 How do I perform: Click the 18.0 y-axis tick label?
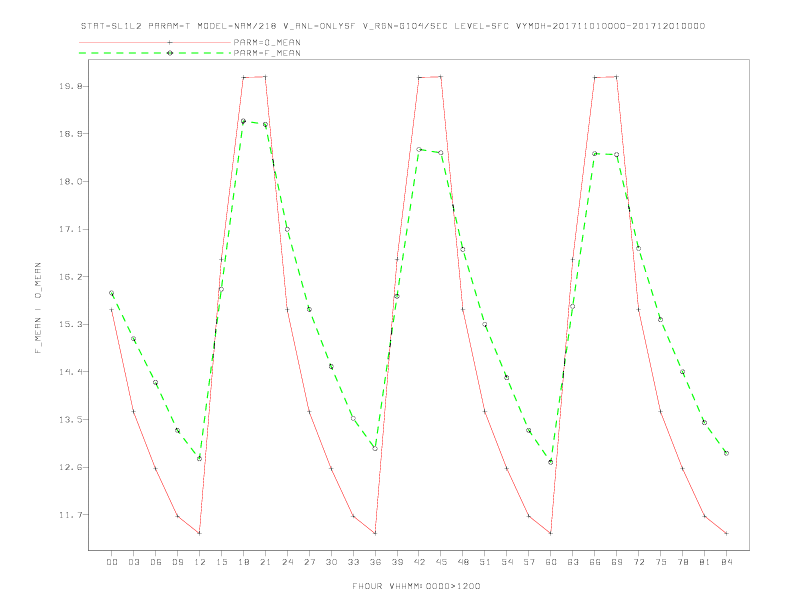coord(70,182)
